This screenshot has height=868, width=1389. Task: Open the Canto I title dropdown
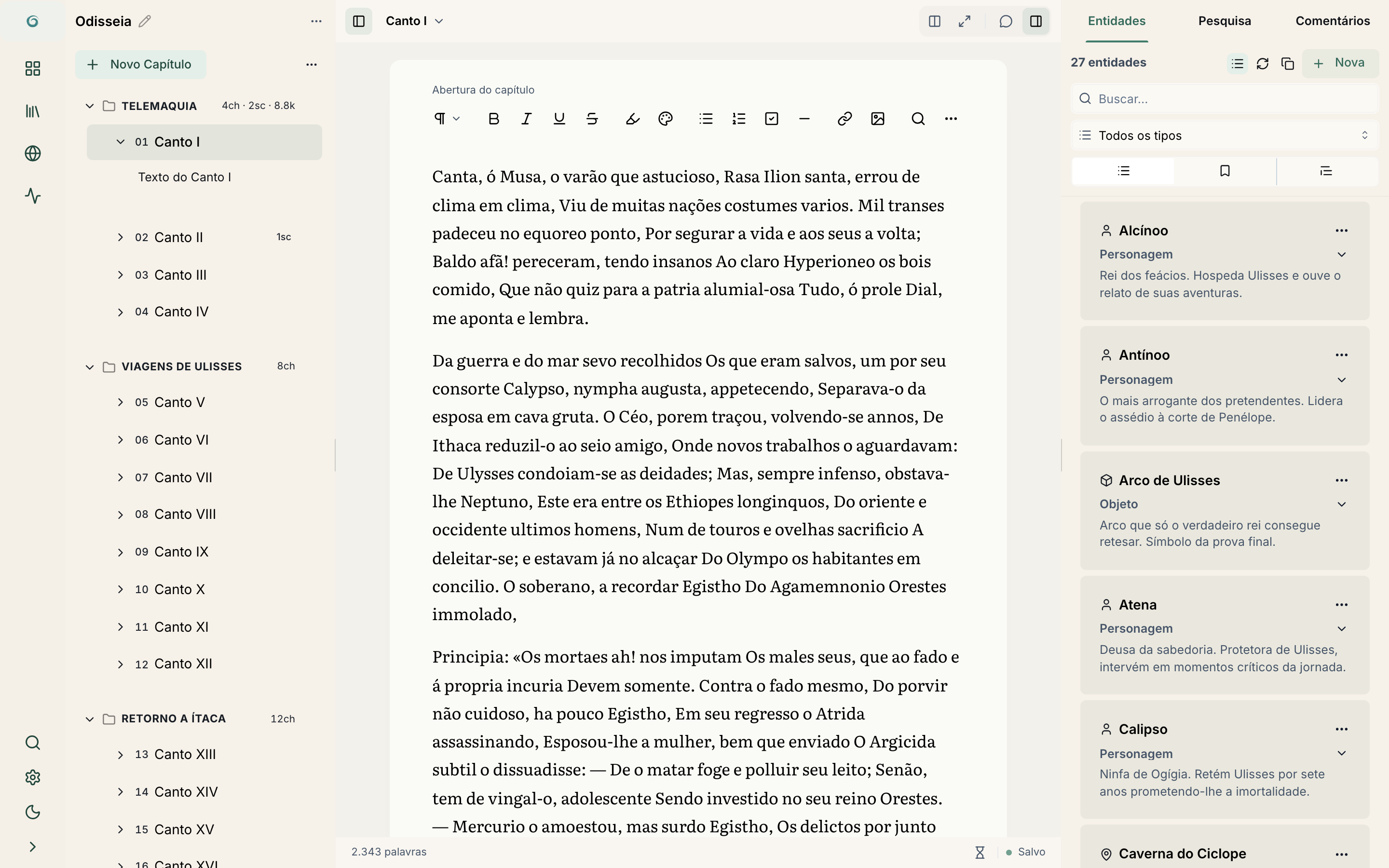[414, 21]
